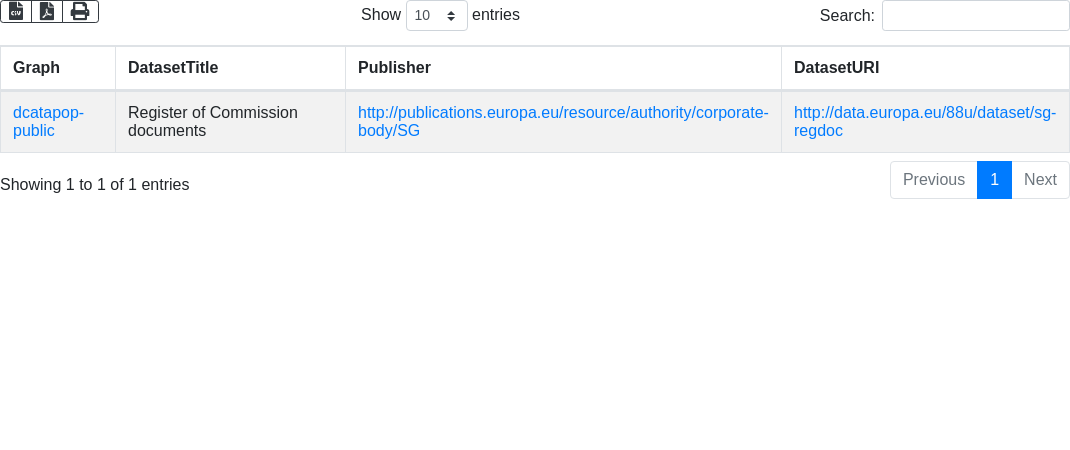This screenshot has height=450, width=1070.
Task: Open the Show entries dropdown
Action: click(x=437, y=16)
